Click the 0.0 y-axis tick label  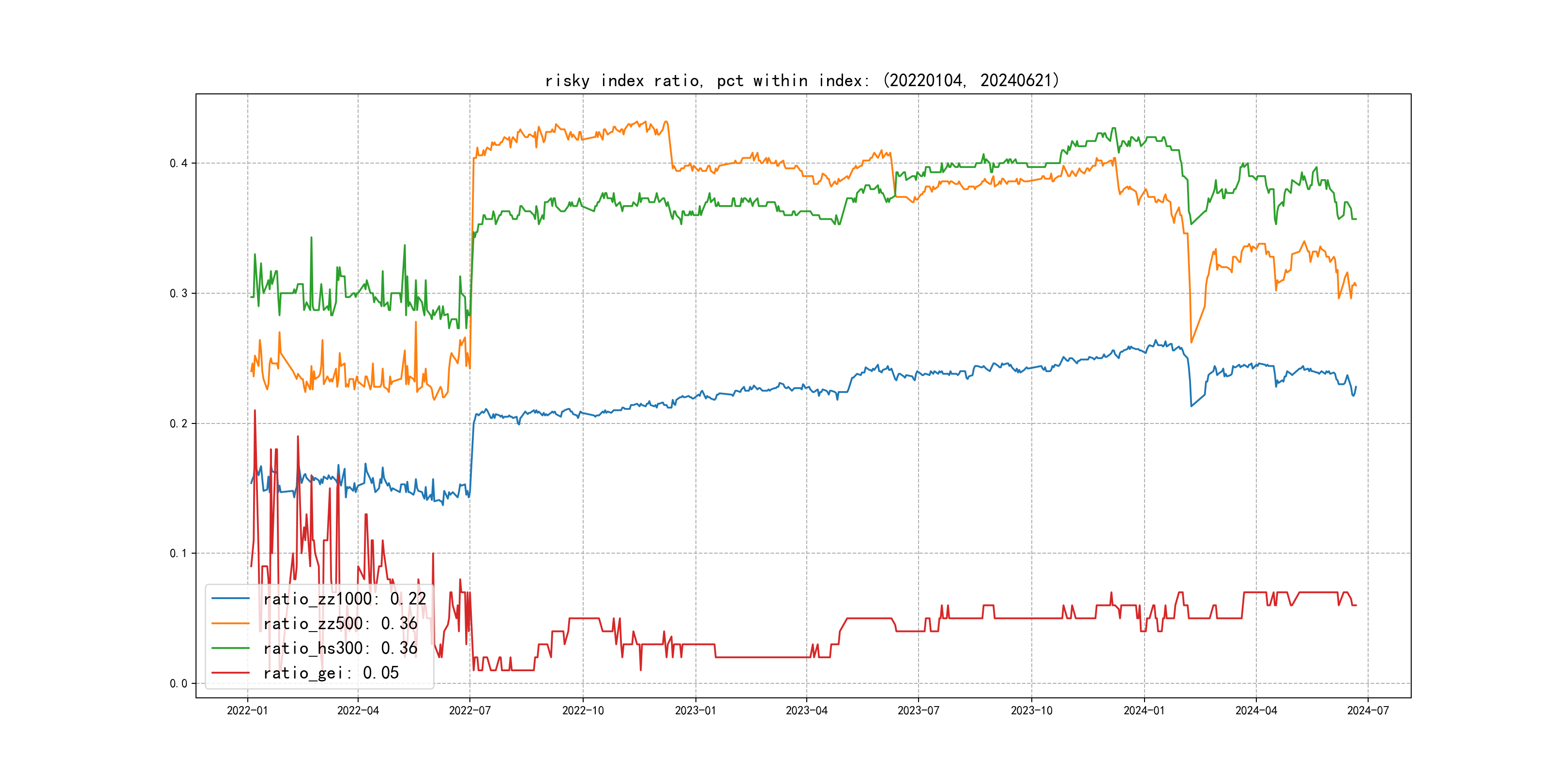click(x=179, y=683)
